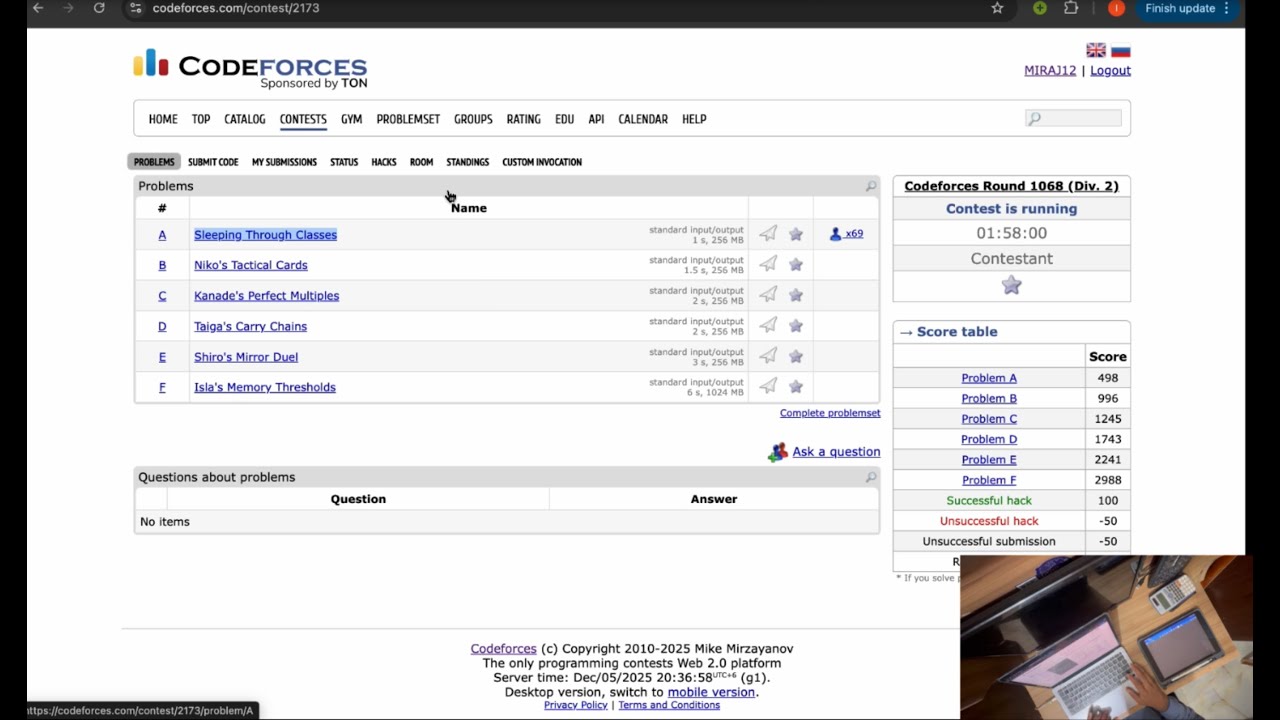1280x720 pixels.
Task: Click the magnifier icon in Problems header
Action: tap(871, 186)
